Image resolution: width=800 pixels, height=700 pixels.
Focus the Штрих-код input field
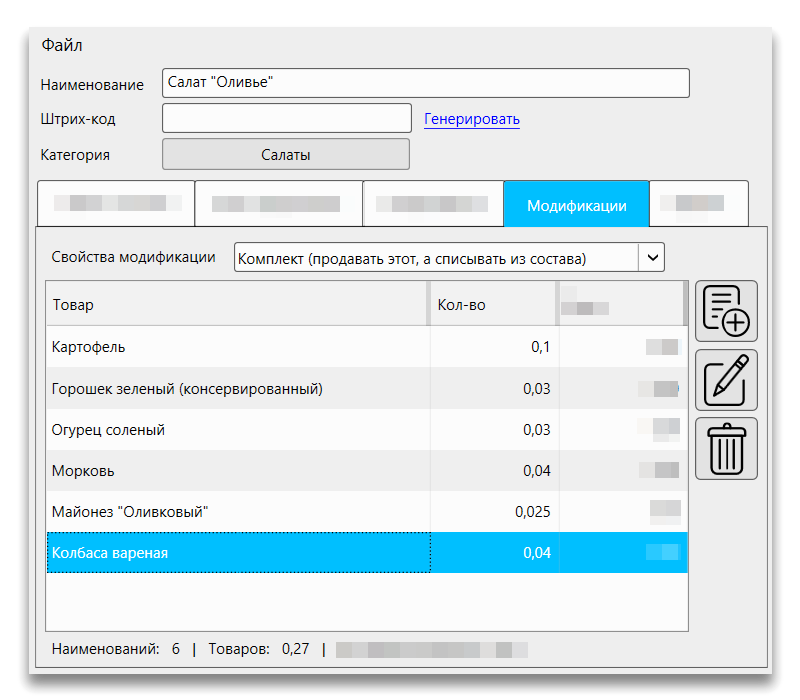(287, 118)
